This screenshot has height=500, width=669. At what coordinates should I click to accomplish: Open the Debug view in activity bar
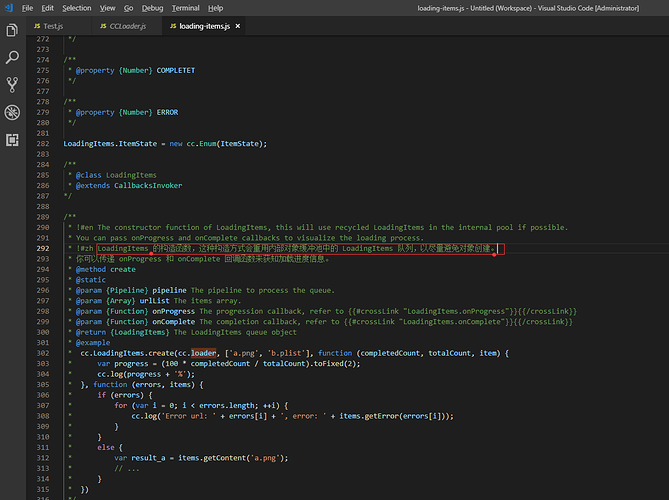(x=12, y=112)
